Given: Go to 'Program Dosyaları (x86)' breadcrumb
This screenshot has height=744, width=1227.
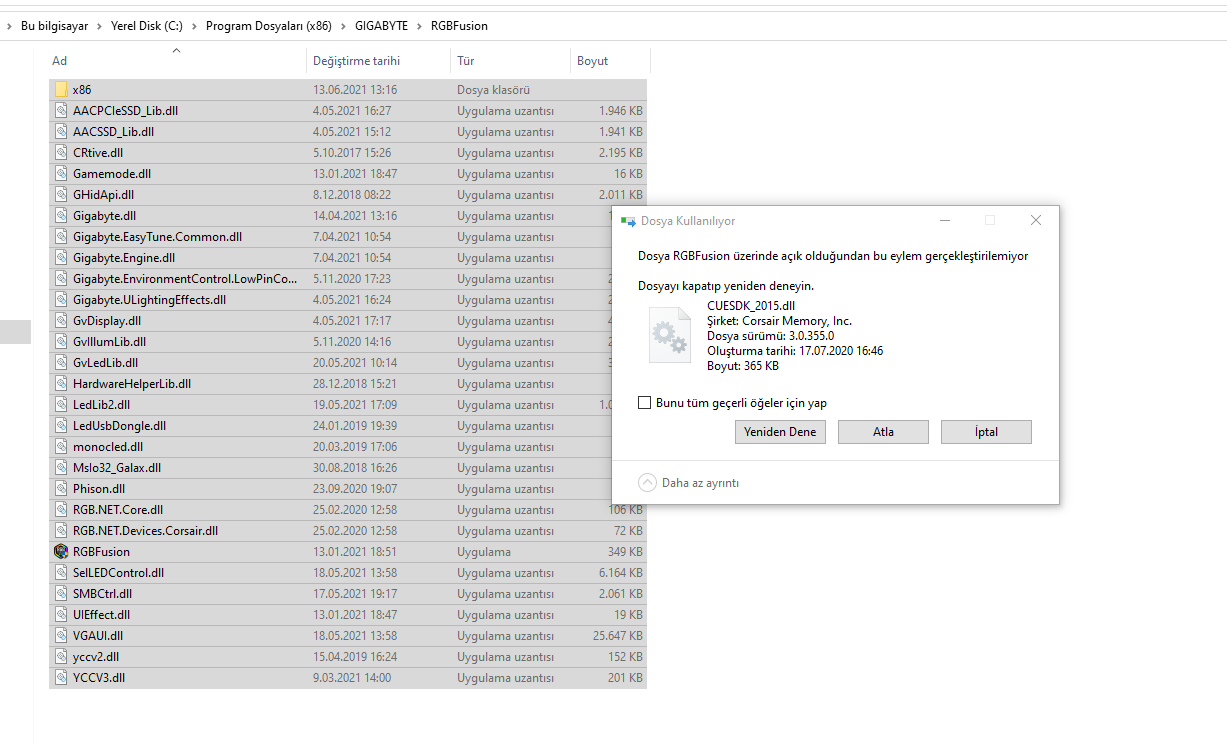Looking at the screenshot, I should coord(269,26).
